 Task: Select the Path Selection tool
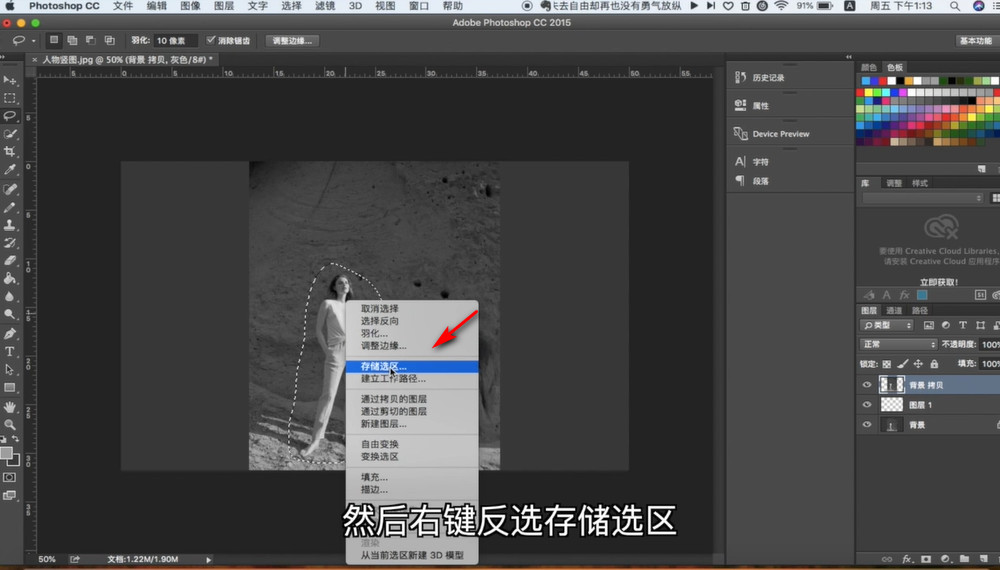click(x=10, y=369)
